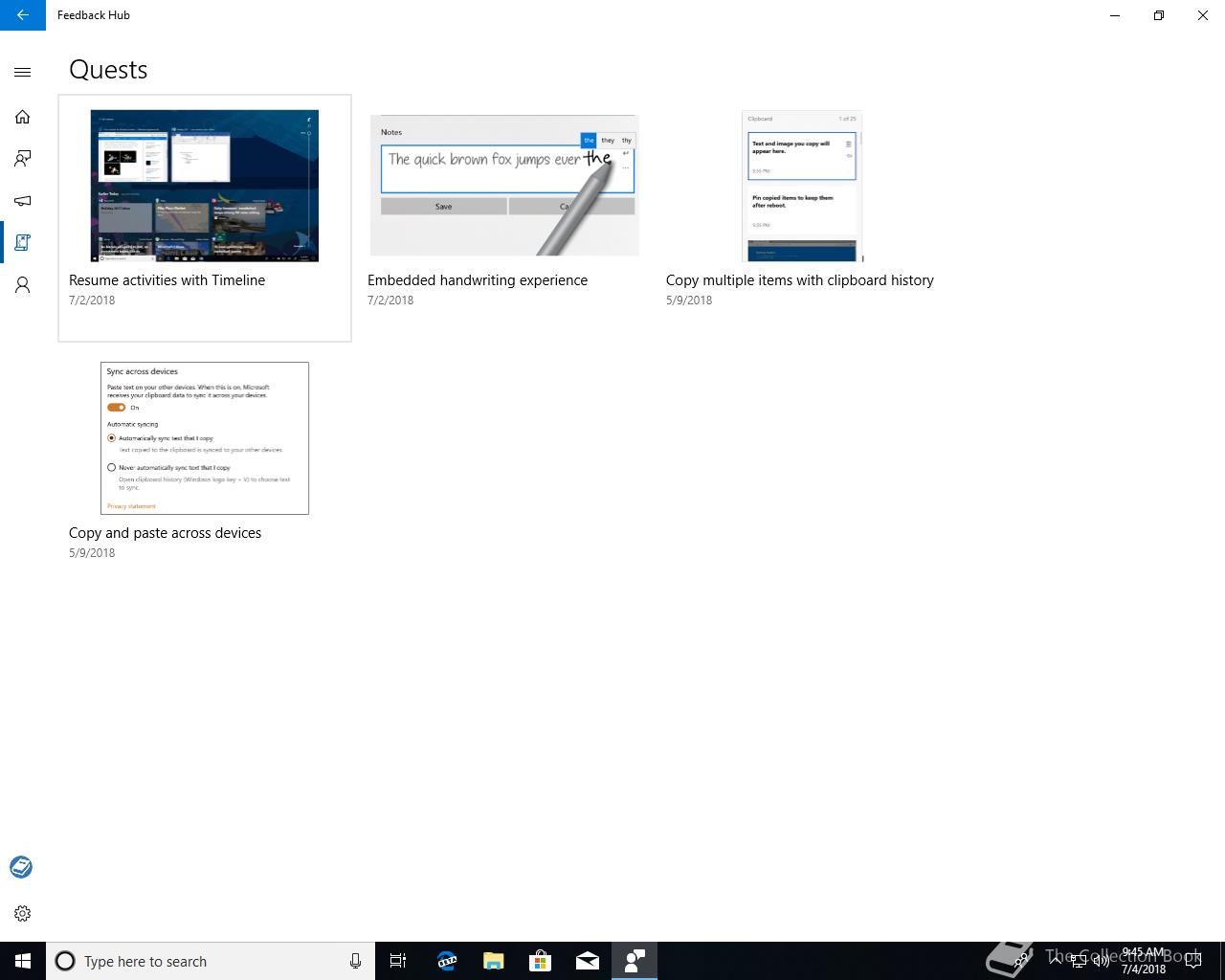Go back using the Feedback Hub back arrow

tap(23, 15)
